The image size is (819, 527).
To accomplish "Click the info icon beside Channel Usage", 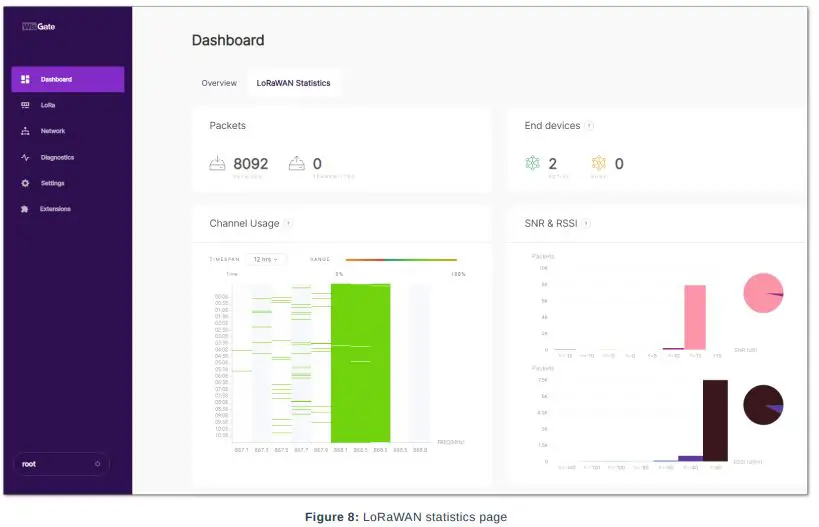I will [288, 224].
